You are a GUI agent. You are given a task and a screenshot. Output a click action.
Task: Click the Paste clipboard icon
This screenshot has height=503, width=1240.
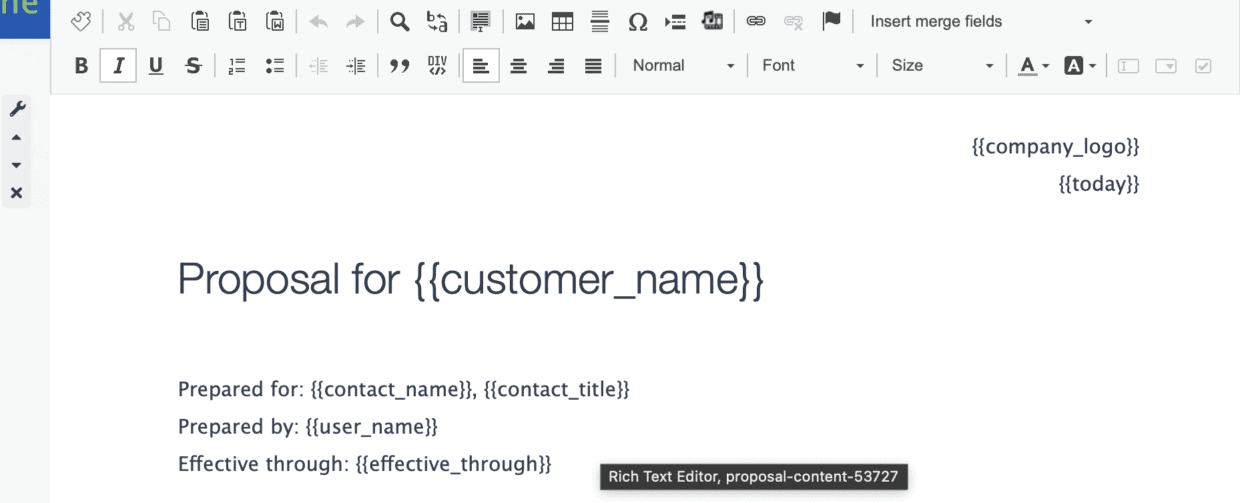pyautogui.click(x=200, y=22)
